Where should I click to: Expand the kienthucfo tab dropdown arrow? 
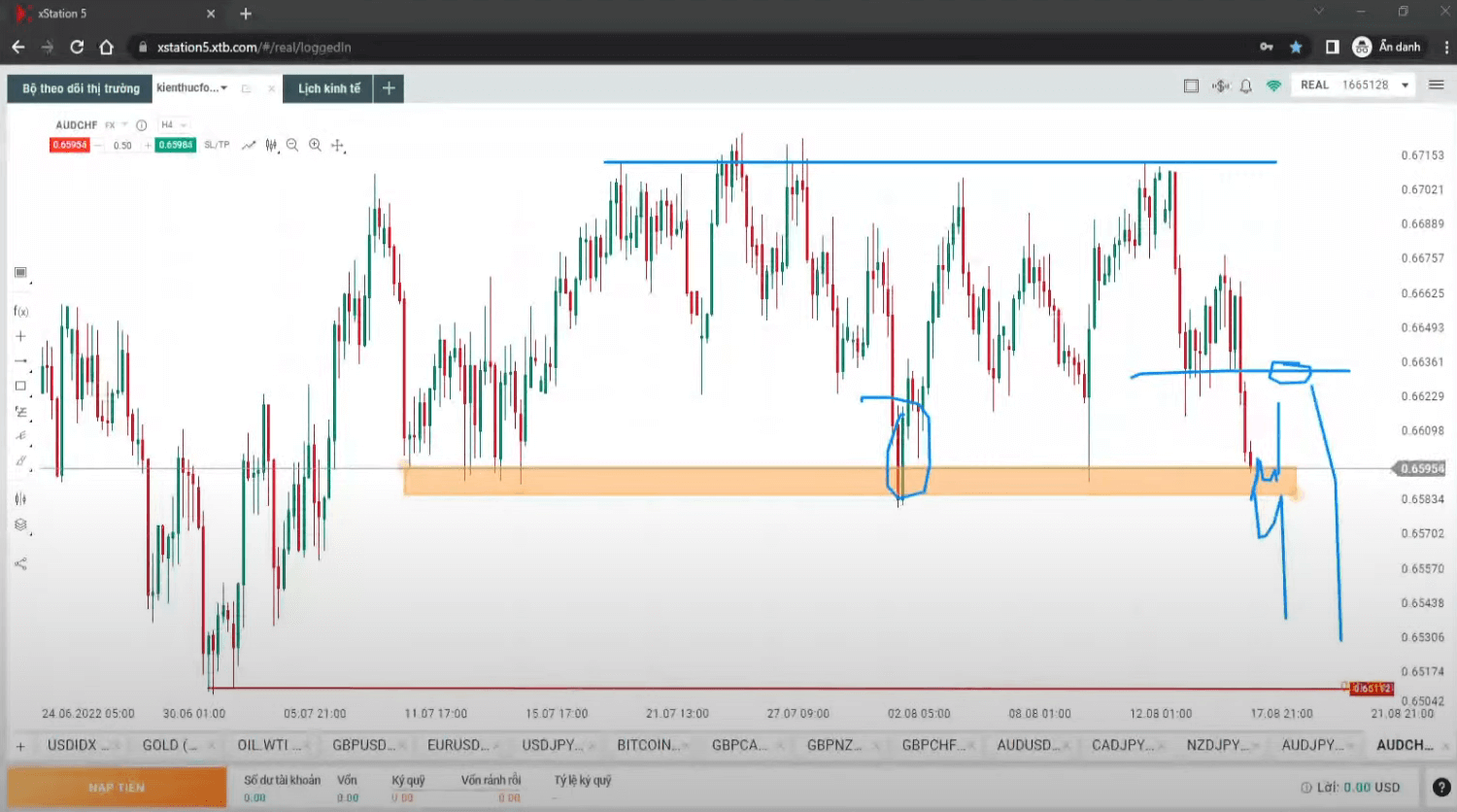pyautogui.click(x=224, y=88)
